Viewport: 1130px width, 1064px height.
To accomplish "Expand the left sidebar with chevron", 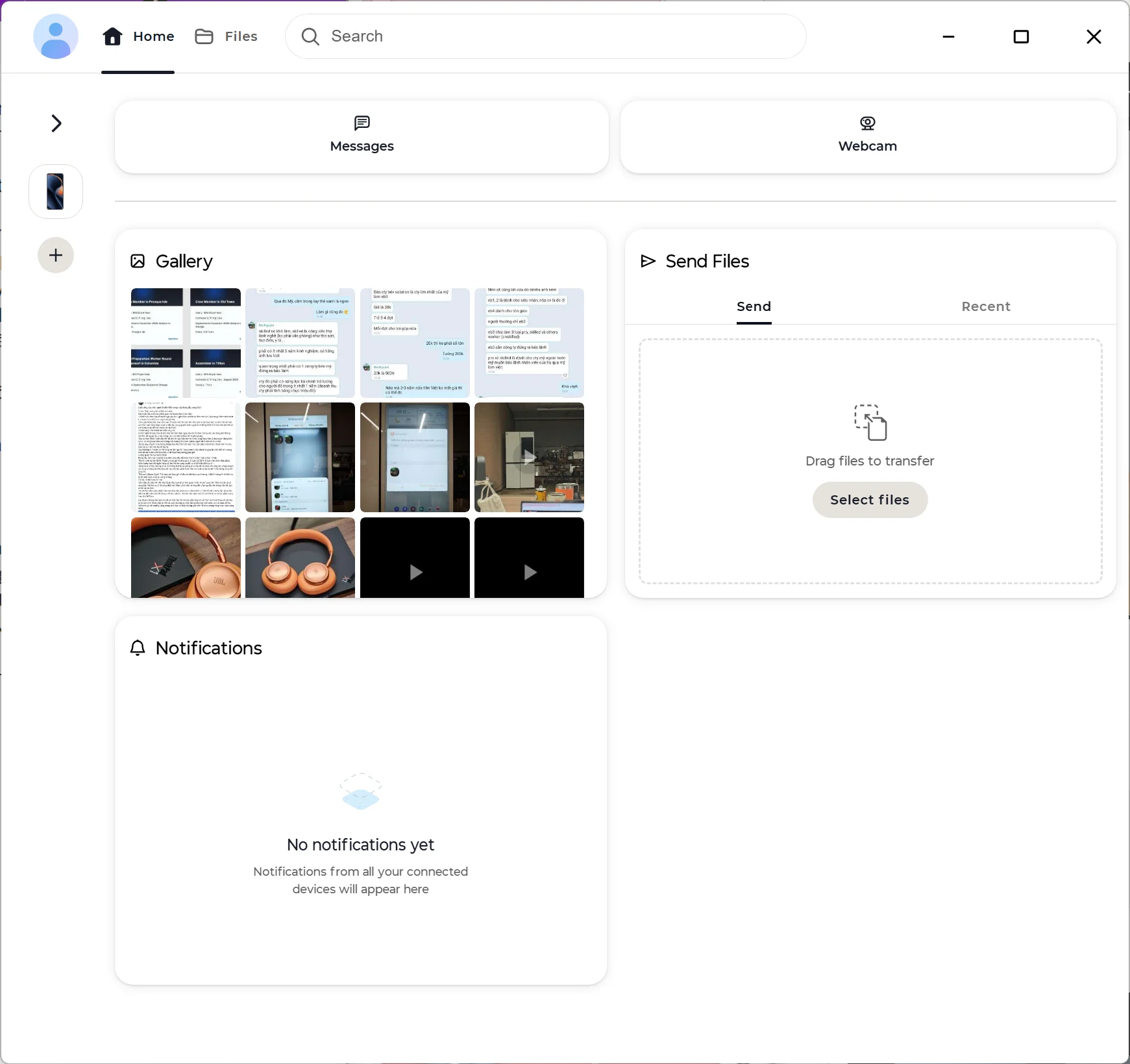I will point(56,123).
